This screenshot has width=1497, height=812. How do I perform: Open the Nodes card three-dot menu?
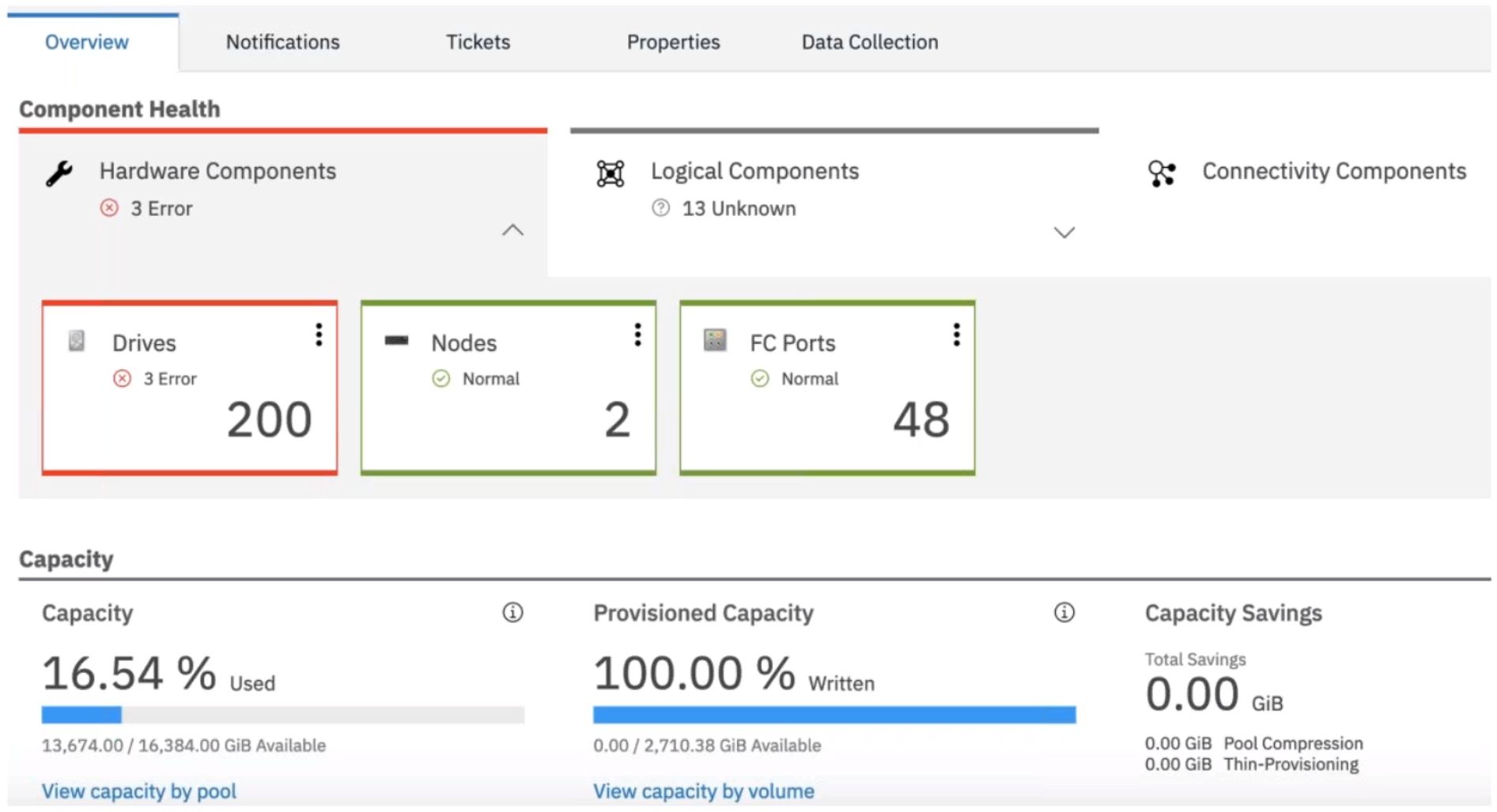(x=637, y=334)
